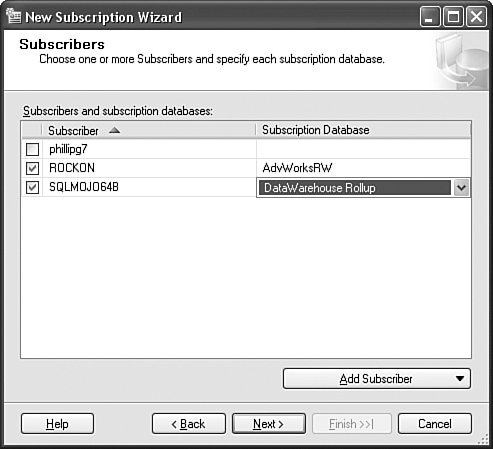This screenshot has width=493, height=449.
Task: Minimize the New Subscription Wizard window
Action: click(429, 16)
